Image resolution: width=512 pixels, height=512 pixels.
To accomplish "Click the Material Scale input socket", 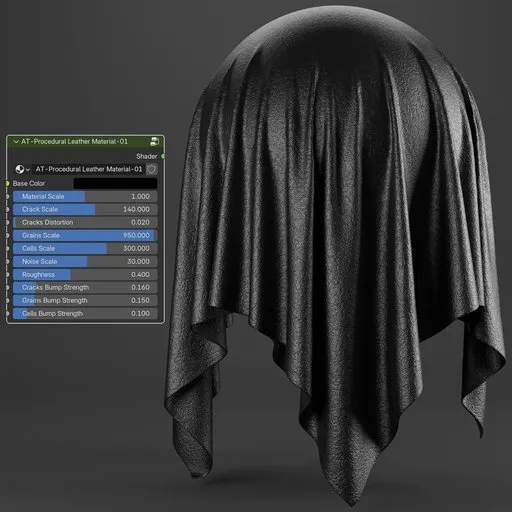I will click(x=7, y=196).
